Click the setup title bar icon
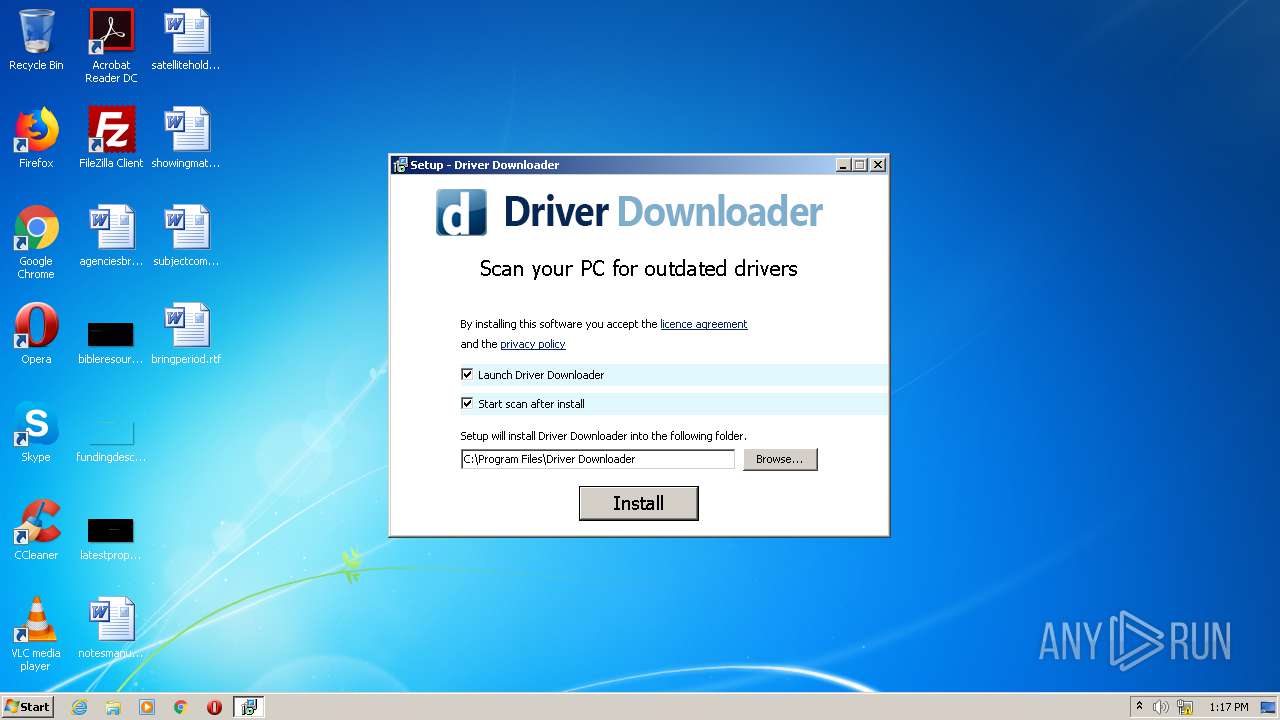 pos(400,165)
